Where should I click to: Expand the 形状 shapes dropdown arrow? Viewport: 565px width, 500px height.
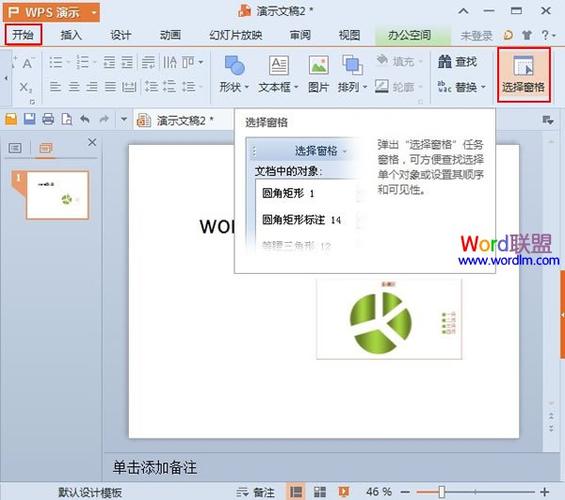[247, 87]
